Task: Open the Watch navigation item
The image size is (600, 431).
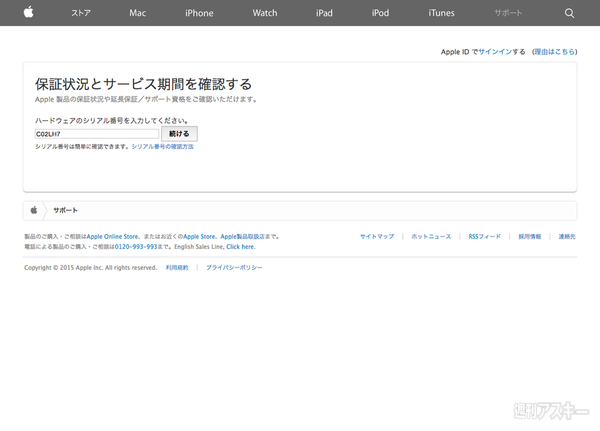Action: [x=264, y=13]
